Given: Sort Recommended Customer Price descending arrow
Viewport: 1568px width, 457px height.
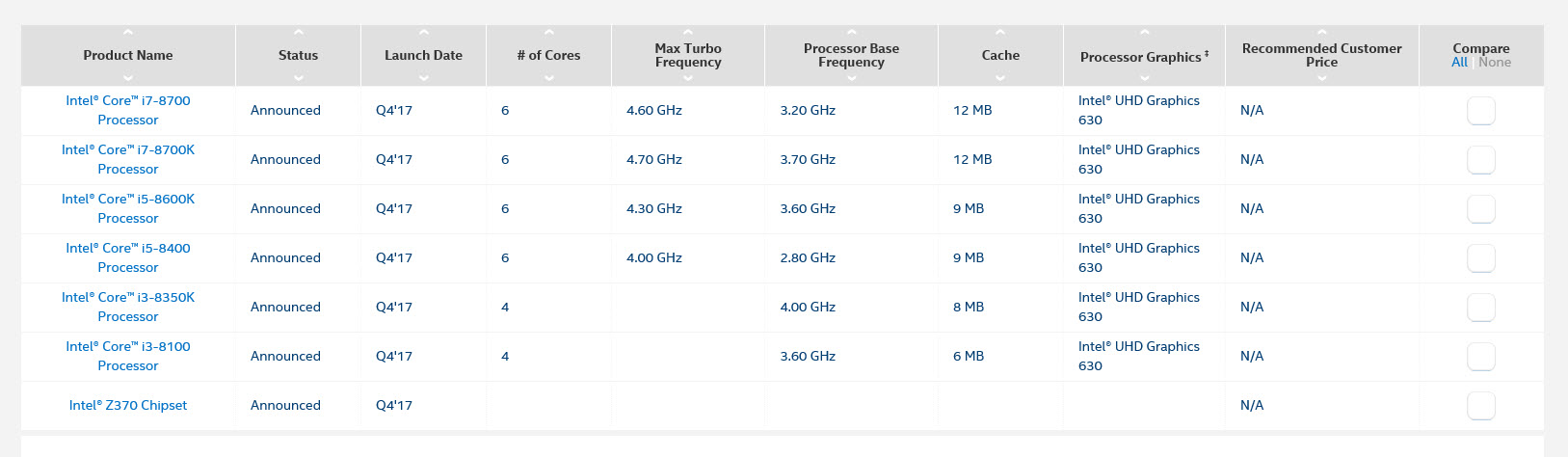Looking at the screenshot, I should [1321, 77].
